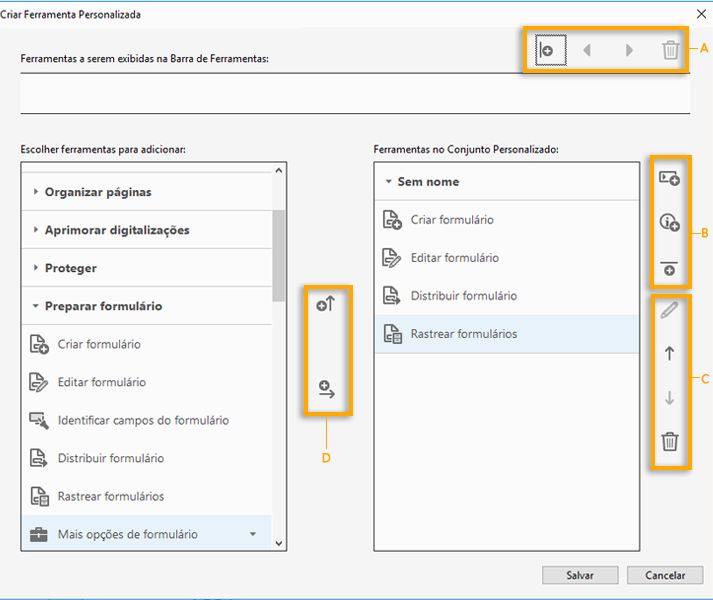713x600 pixels.
Task: Select Identificar campos do formulário tool
Action: 143,420
